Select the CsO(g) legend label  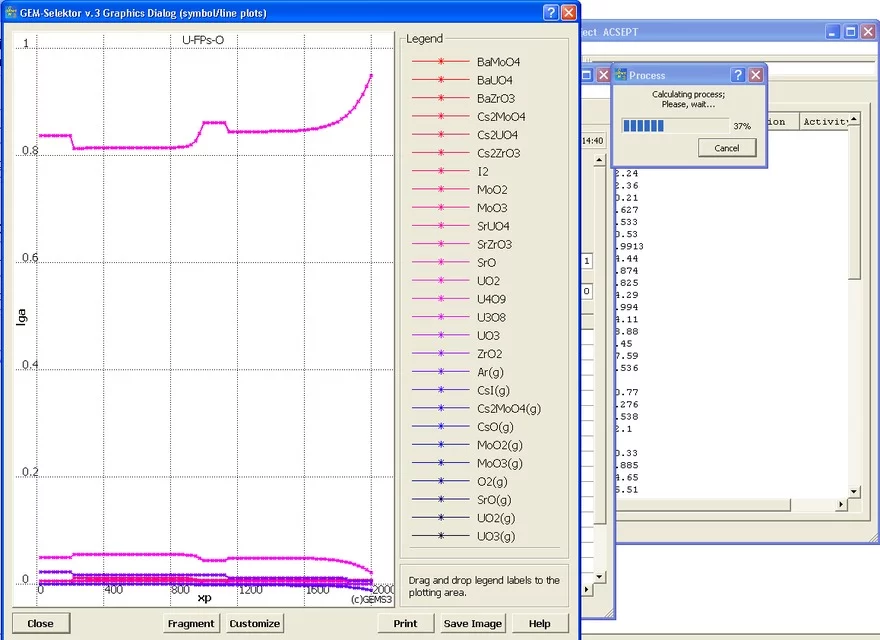pos(495,427)
